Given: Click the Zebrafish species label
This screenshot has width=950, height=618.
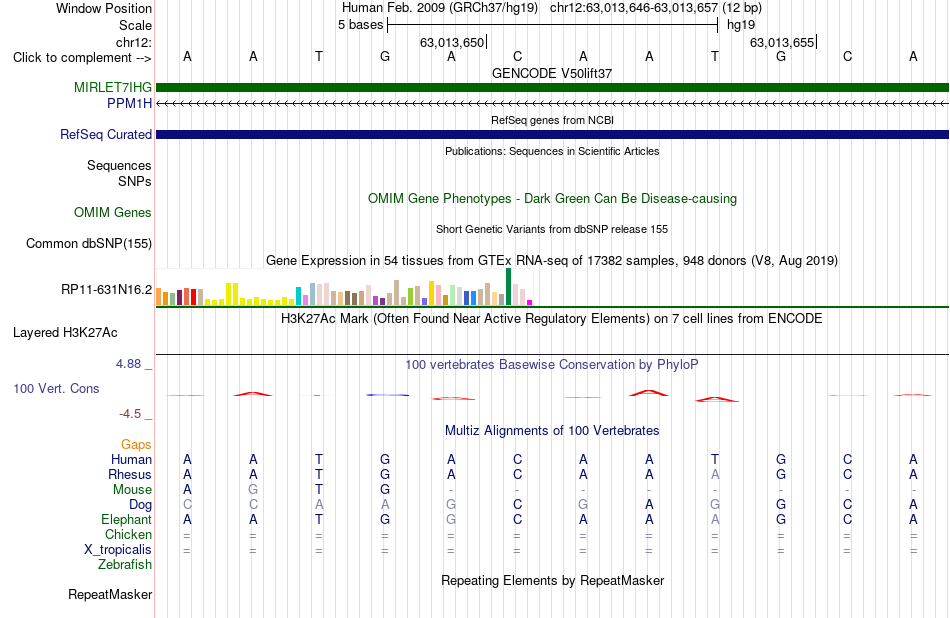Looking at the screenshot, I should click(x=125, y=565).
